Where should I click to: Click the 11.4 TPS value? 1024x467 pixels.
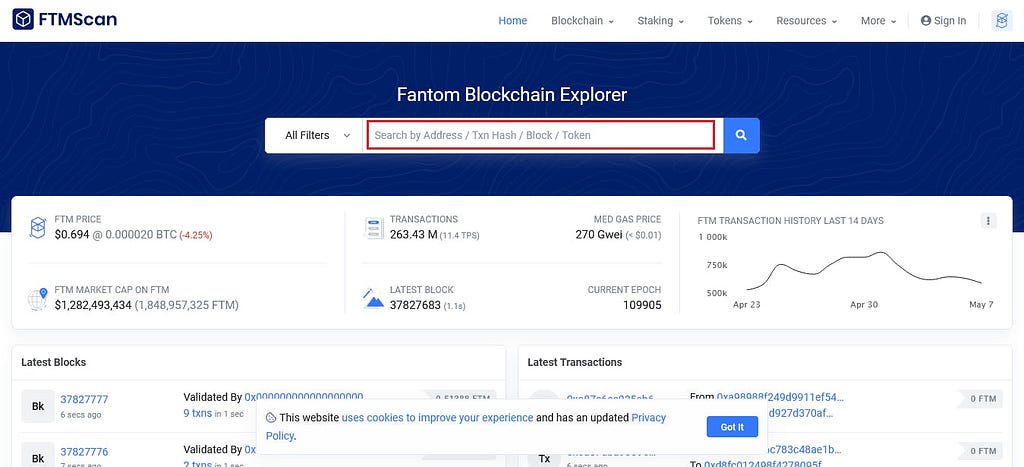tap(459, 235)
